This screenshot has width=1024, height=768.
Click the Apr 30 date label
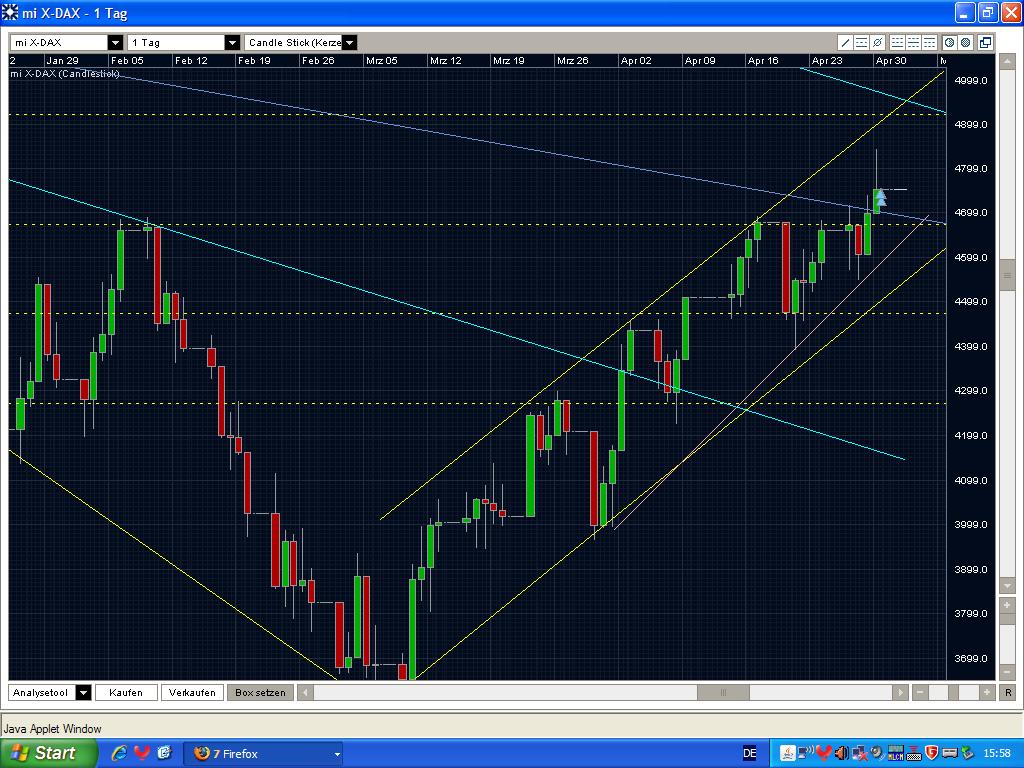(891, 61)
